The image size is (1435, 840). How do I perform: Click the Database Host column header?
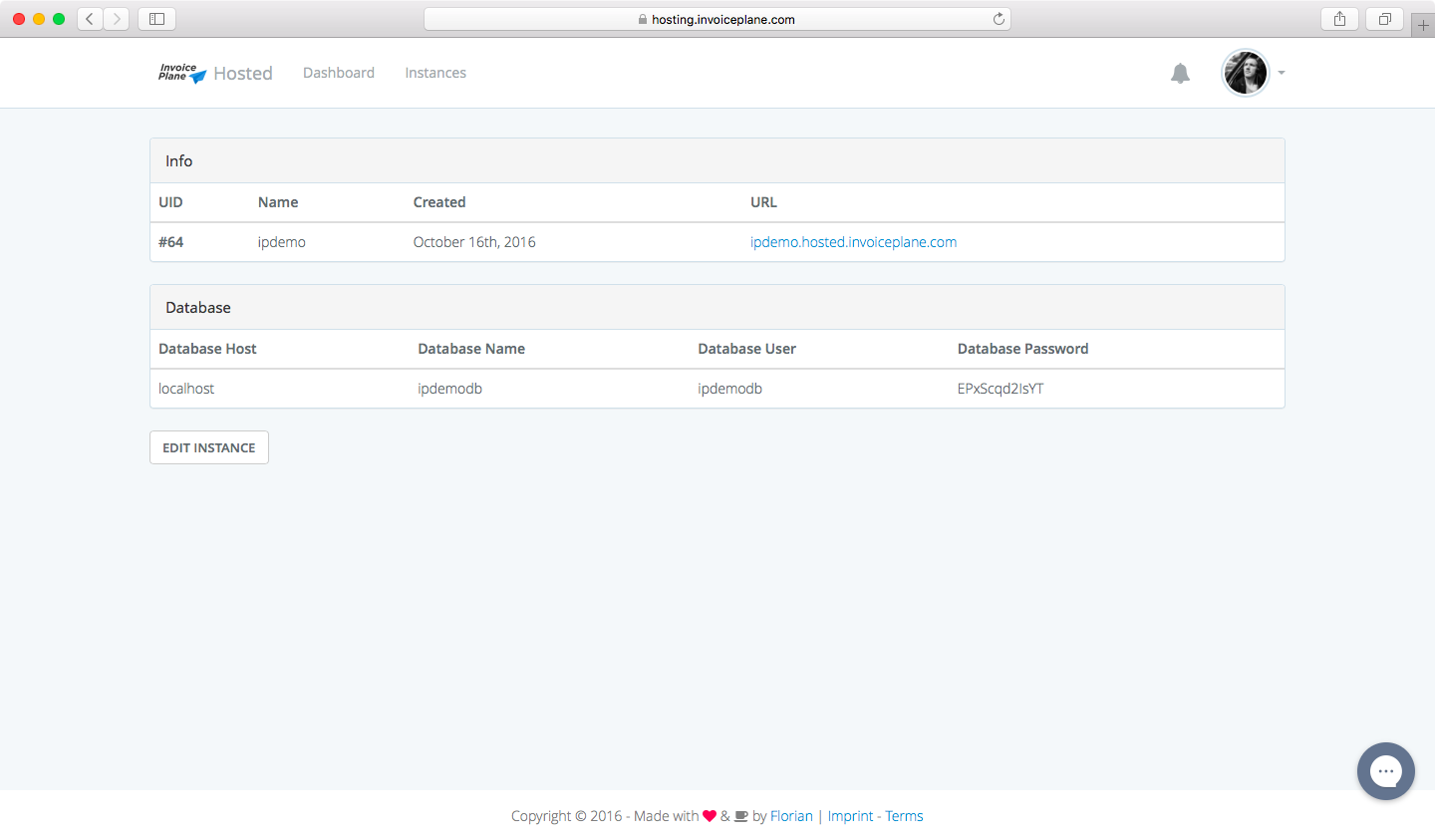[x=207, y=349]
